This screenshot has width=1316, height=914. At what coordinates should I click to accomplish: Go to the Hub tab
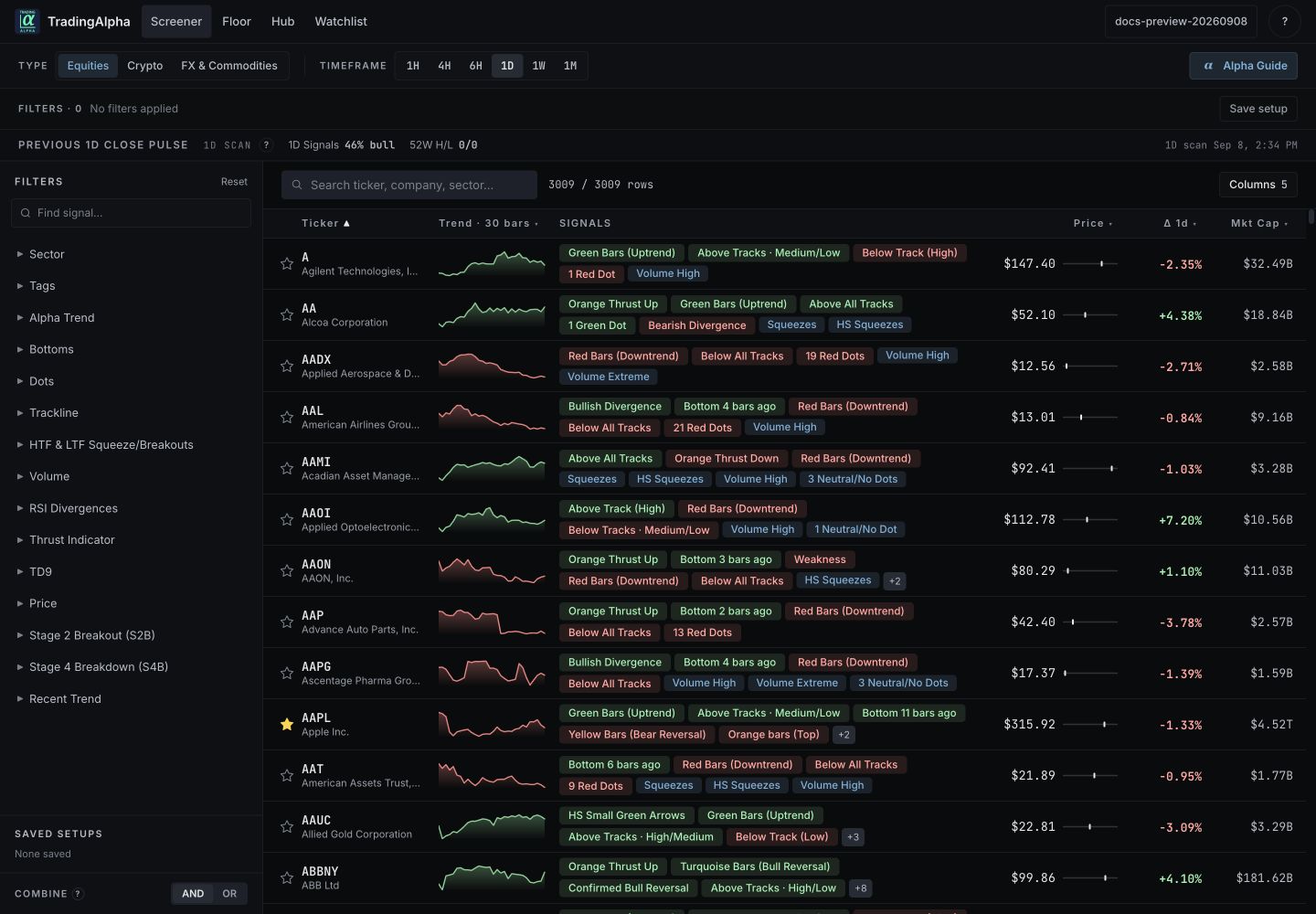(282, 21)
